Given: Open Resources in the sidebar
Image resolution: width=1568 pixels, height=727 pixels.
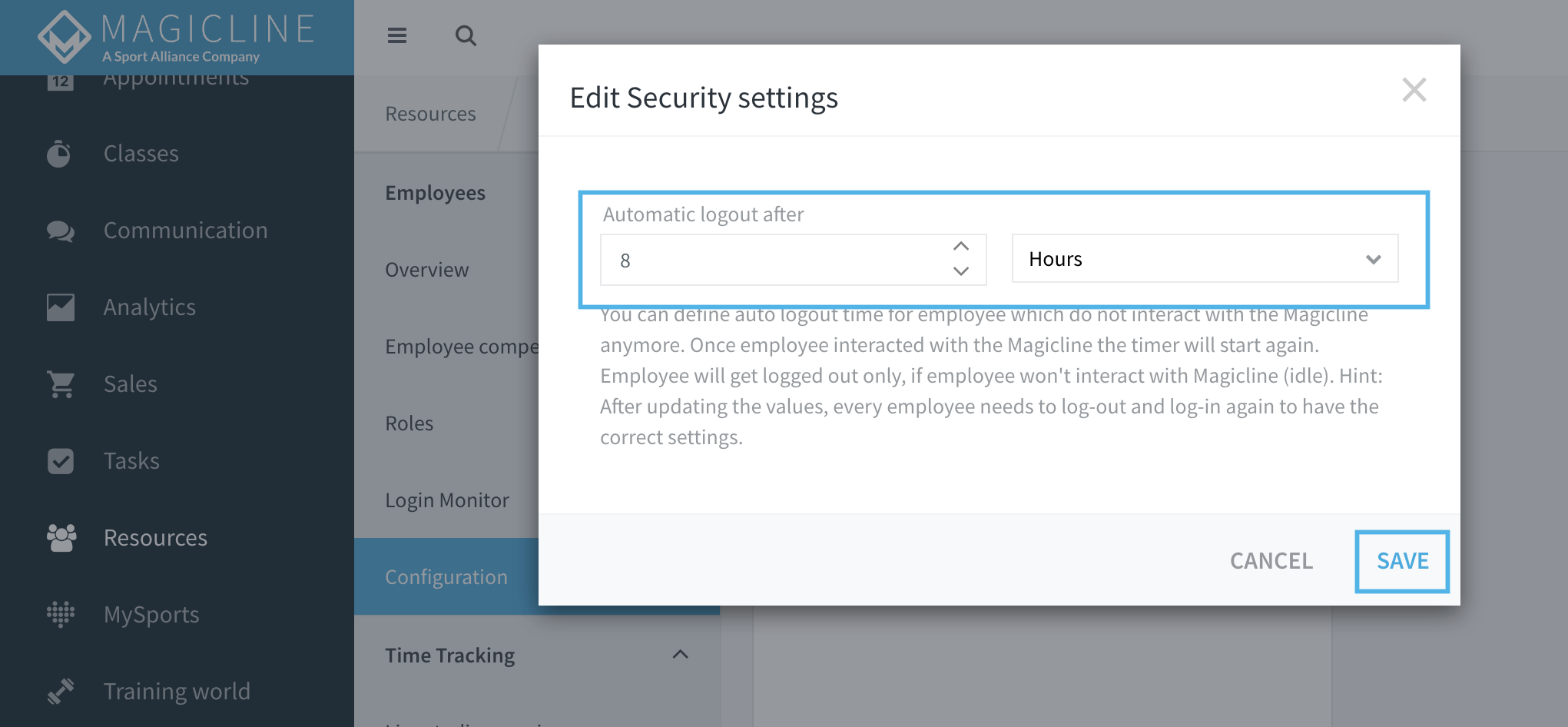Looking at the screenshot, I should click(155, 538).
